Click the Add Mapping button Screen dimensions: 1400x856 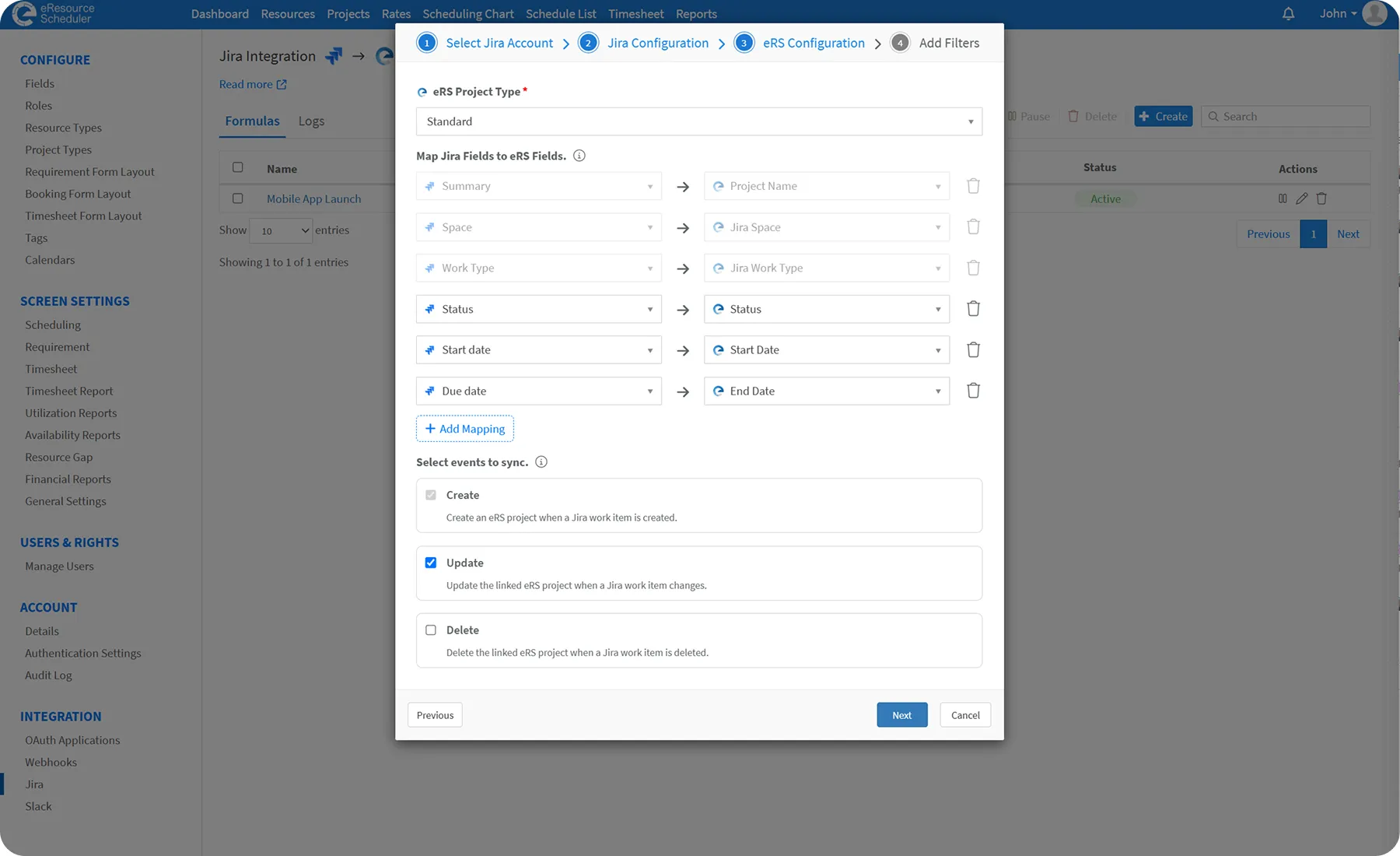[x=465, y=429]
